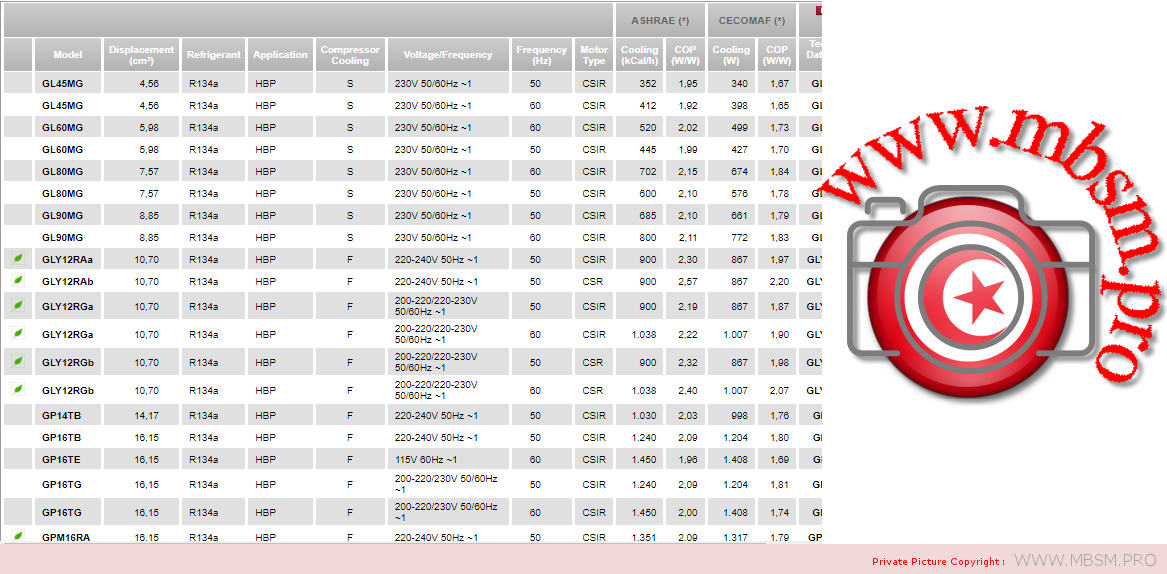Click the leaf icon in the GPM16RA row
The image size is (1167, 574).
click(17, 537)
